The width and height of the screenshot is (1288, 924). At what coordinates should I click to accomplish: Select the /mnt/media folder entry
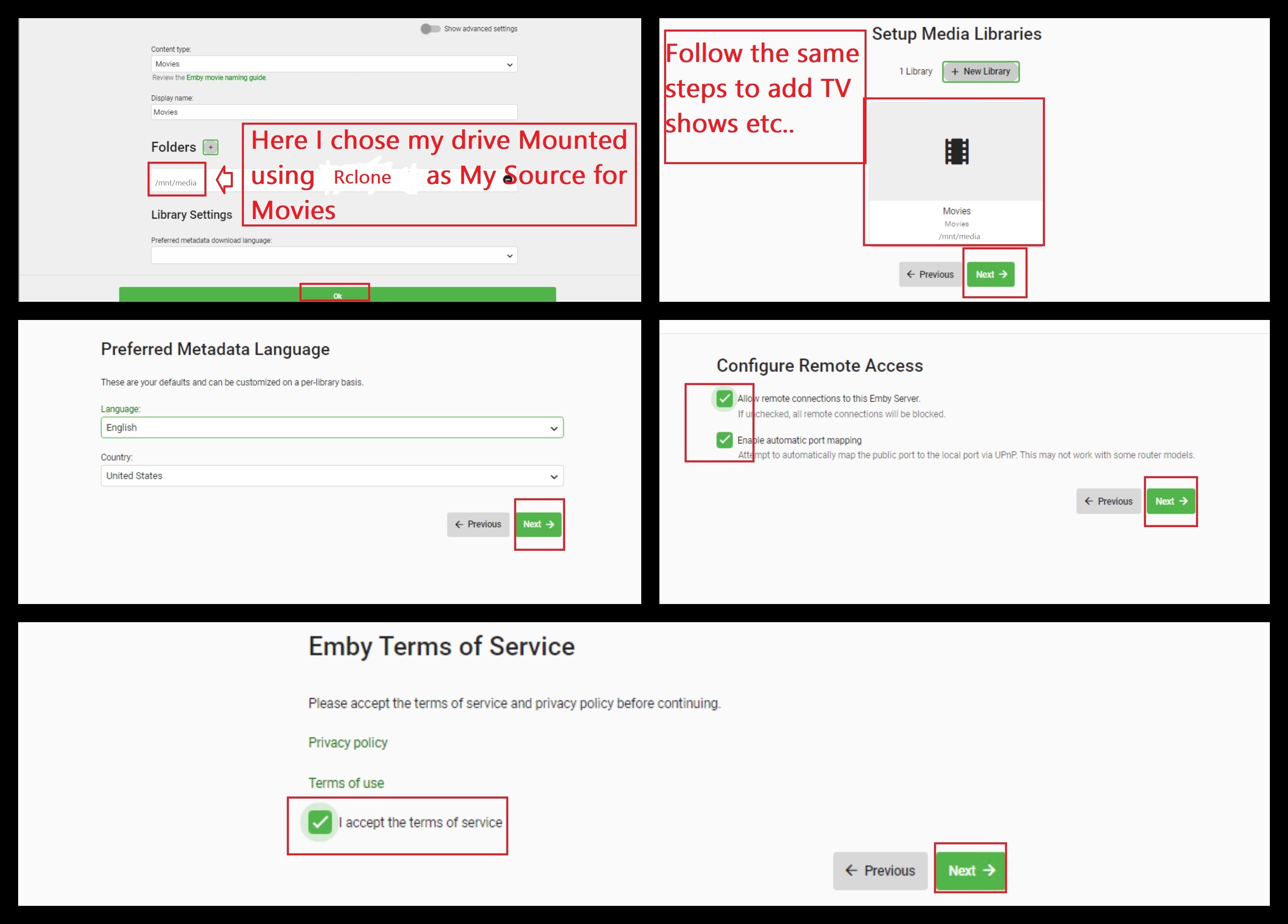point(176,183)
